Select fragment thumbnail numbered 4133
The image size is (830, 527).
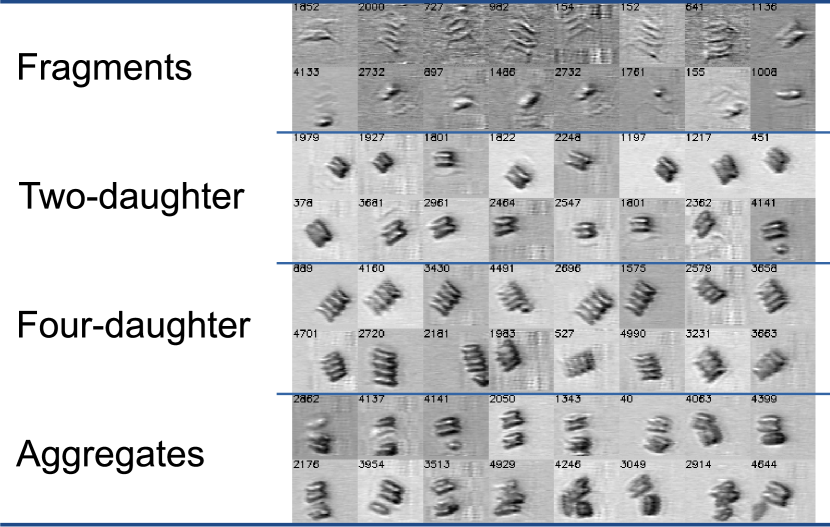(325, 98)
